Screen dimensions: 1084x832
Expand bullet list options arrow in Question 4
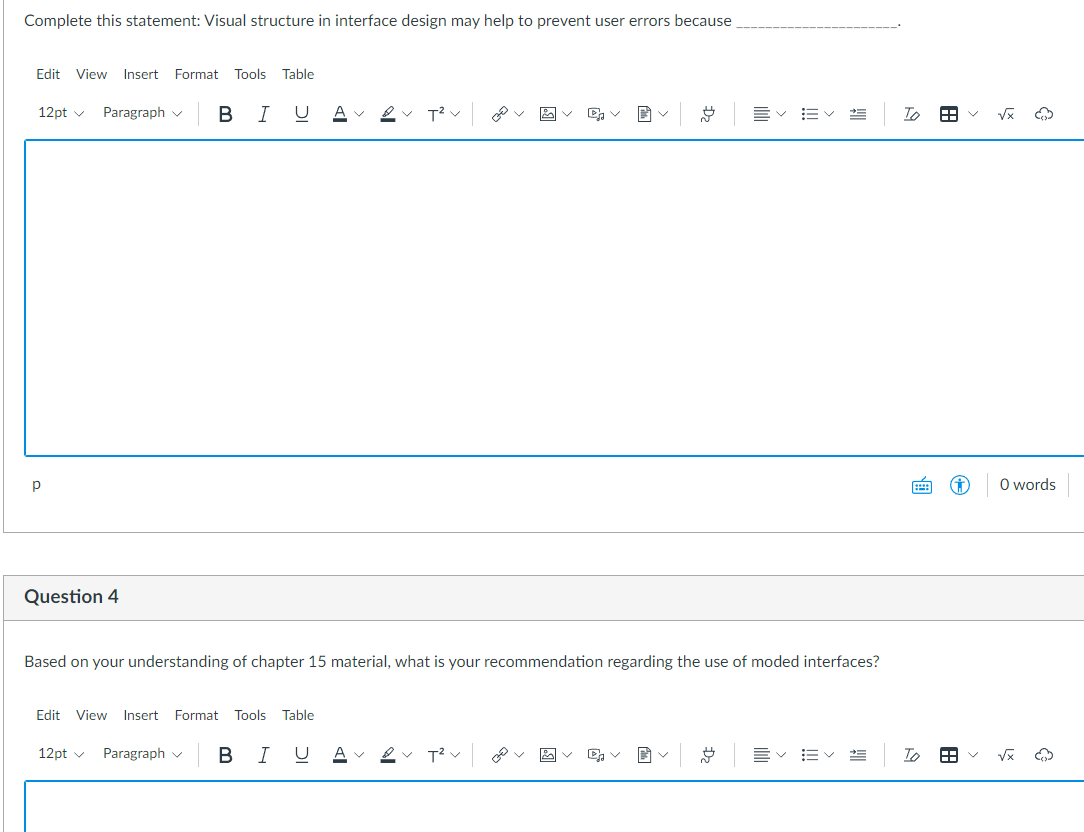pos(829,755)
